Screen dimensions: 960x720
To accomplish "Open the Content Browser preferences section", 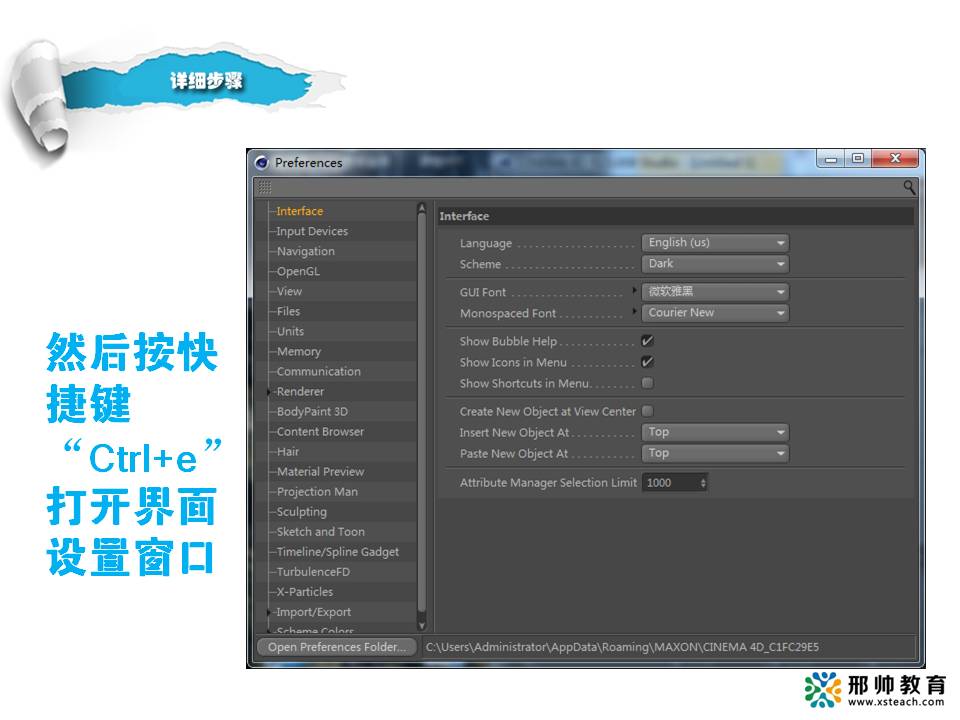I will (x=320, y=431).
